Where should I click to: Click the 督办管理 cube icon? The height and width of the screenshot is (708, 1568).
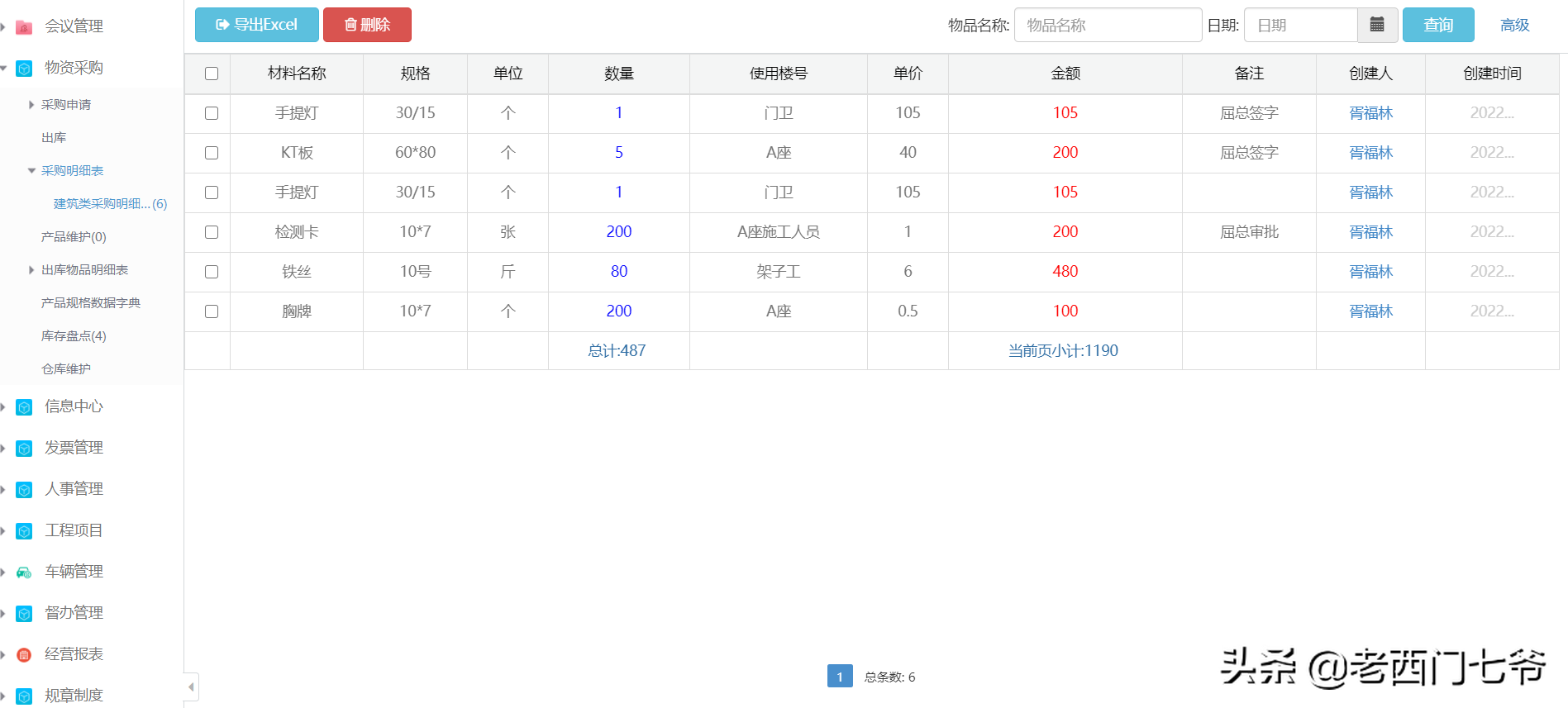pos(24,614)
